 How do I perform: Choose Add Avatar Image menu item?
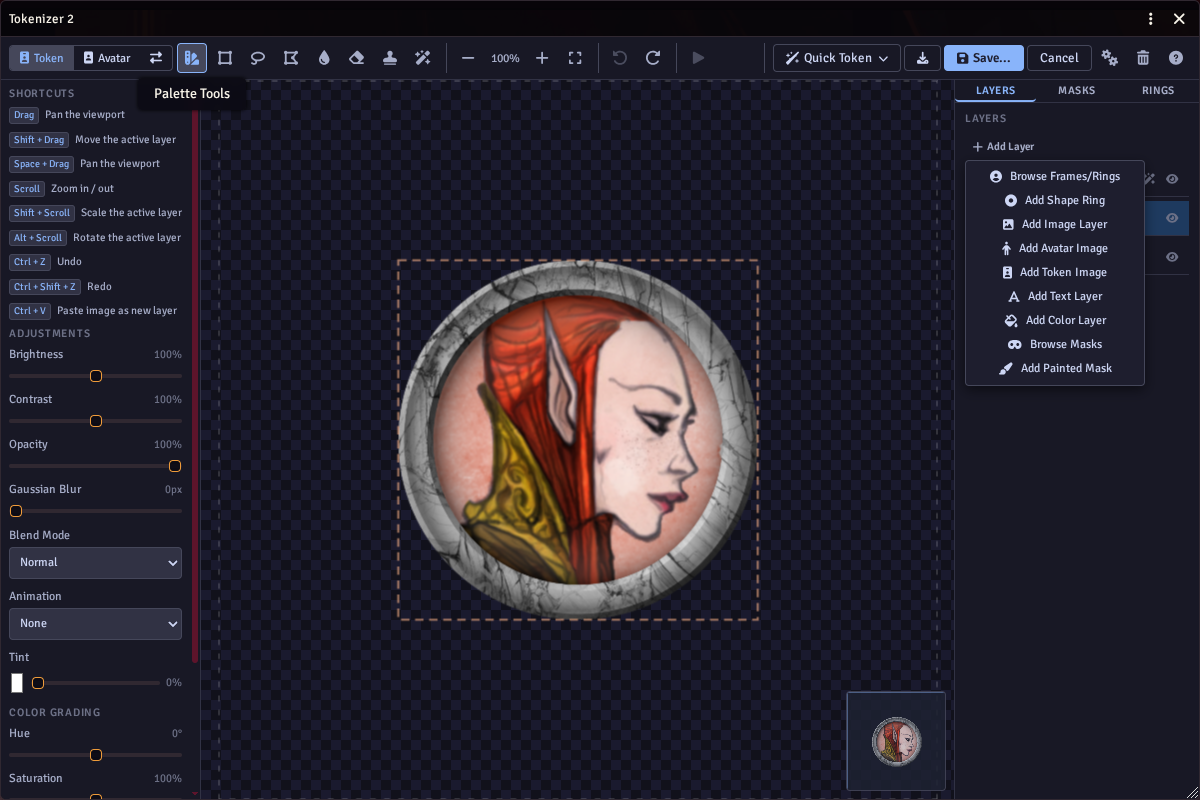[x=1055, y=248]
